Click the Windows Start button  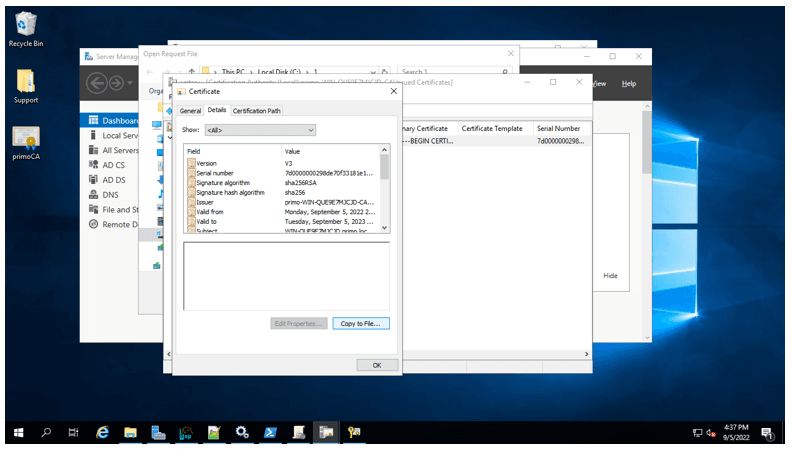pyautogui.click(x=18, y=432)
